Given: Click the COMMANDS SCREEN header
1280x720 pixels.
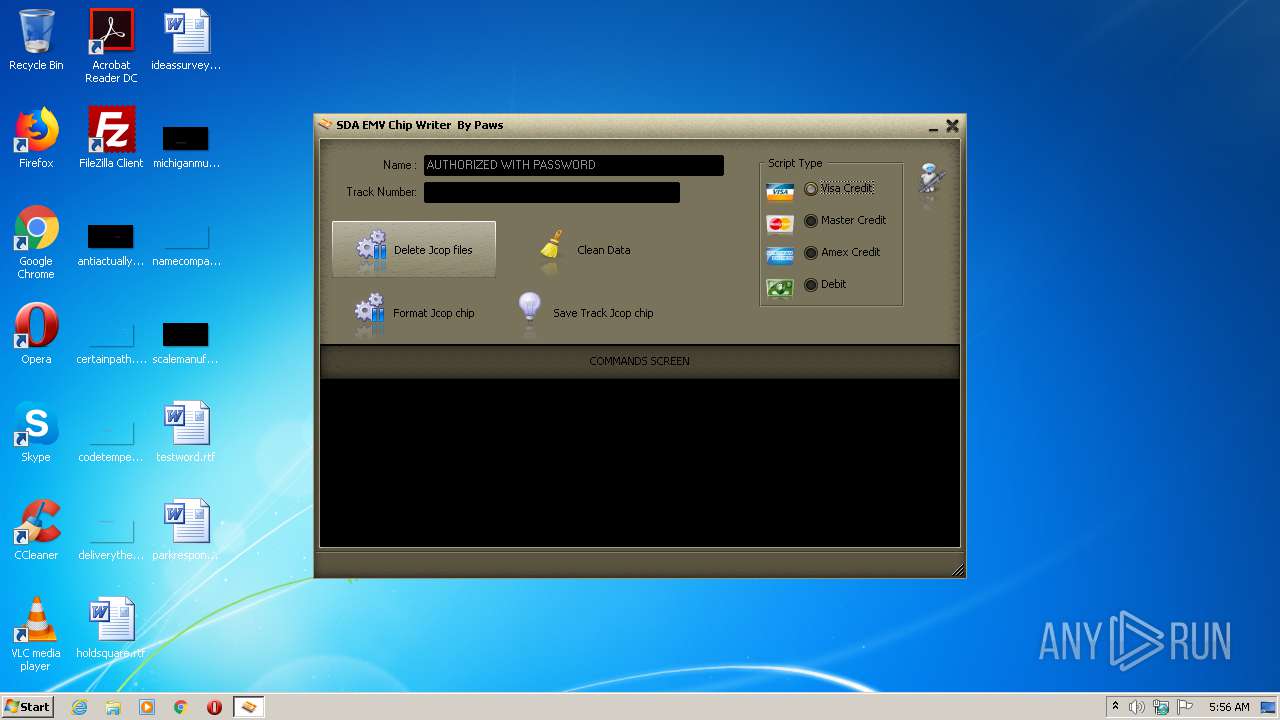Looking at the screenshot, I should coord(640,361).
